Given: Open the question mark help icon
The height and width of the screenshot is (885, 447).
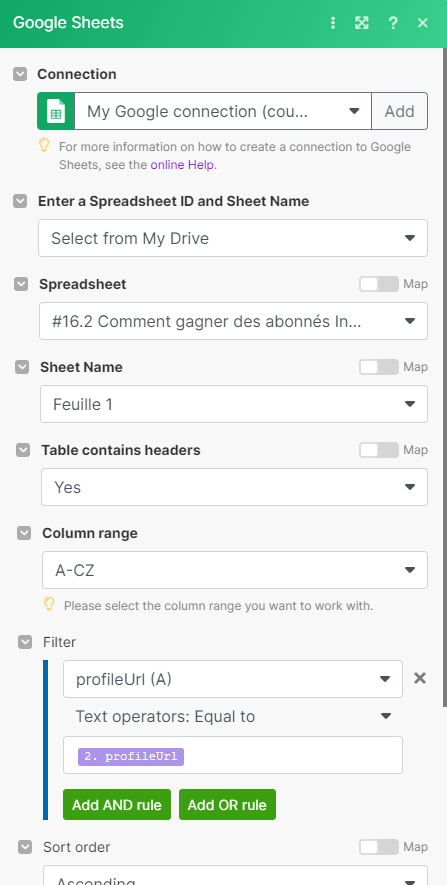Looking at the screenshot, I should [x=393, y=23].
